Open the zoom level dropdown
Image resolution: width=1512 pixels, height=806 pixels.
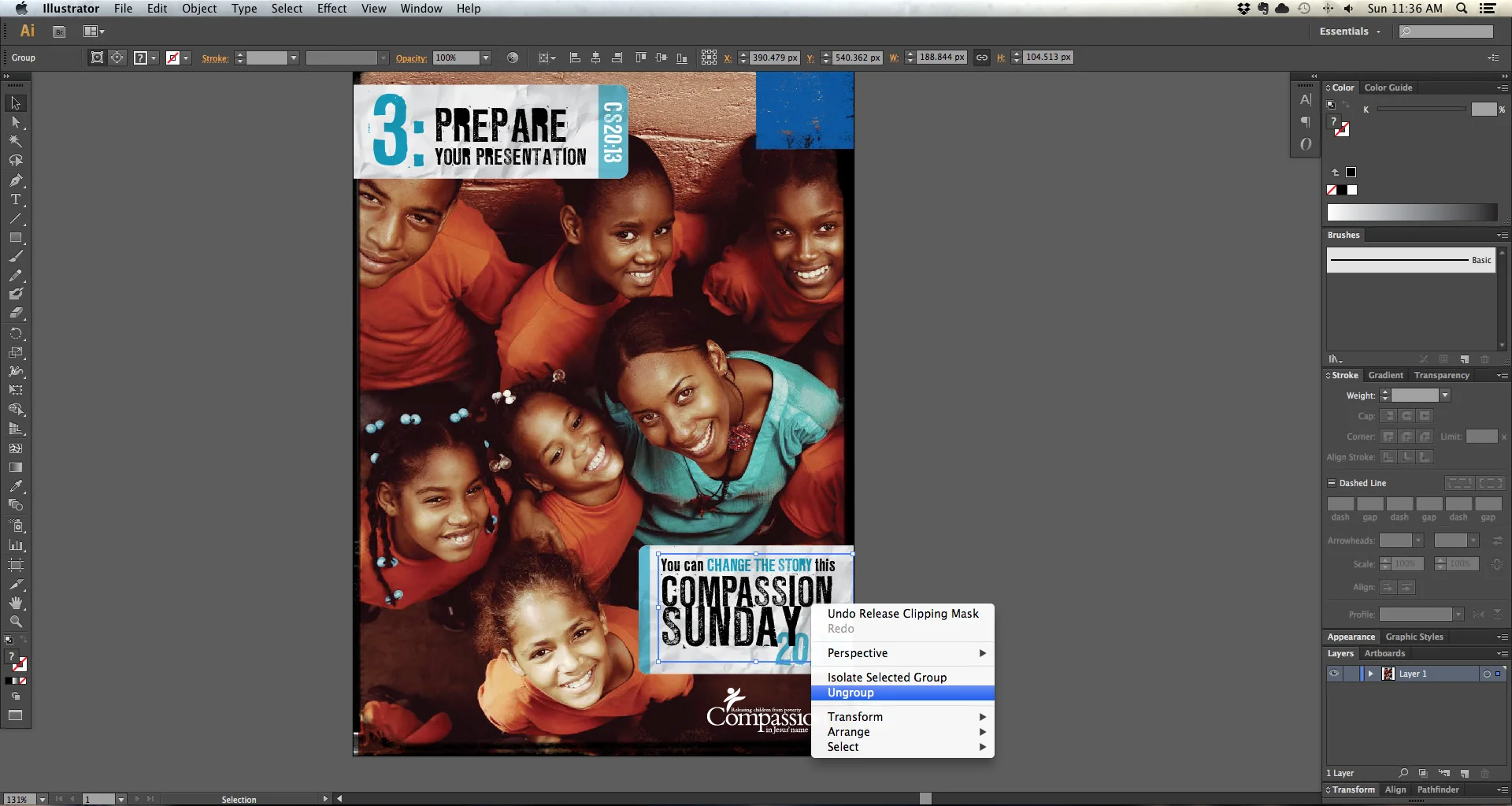click(43, 799)
